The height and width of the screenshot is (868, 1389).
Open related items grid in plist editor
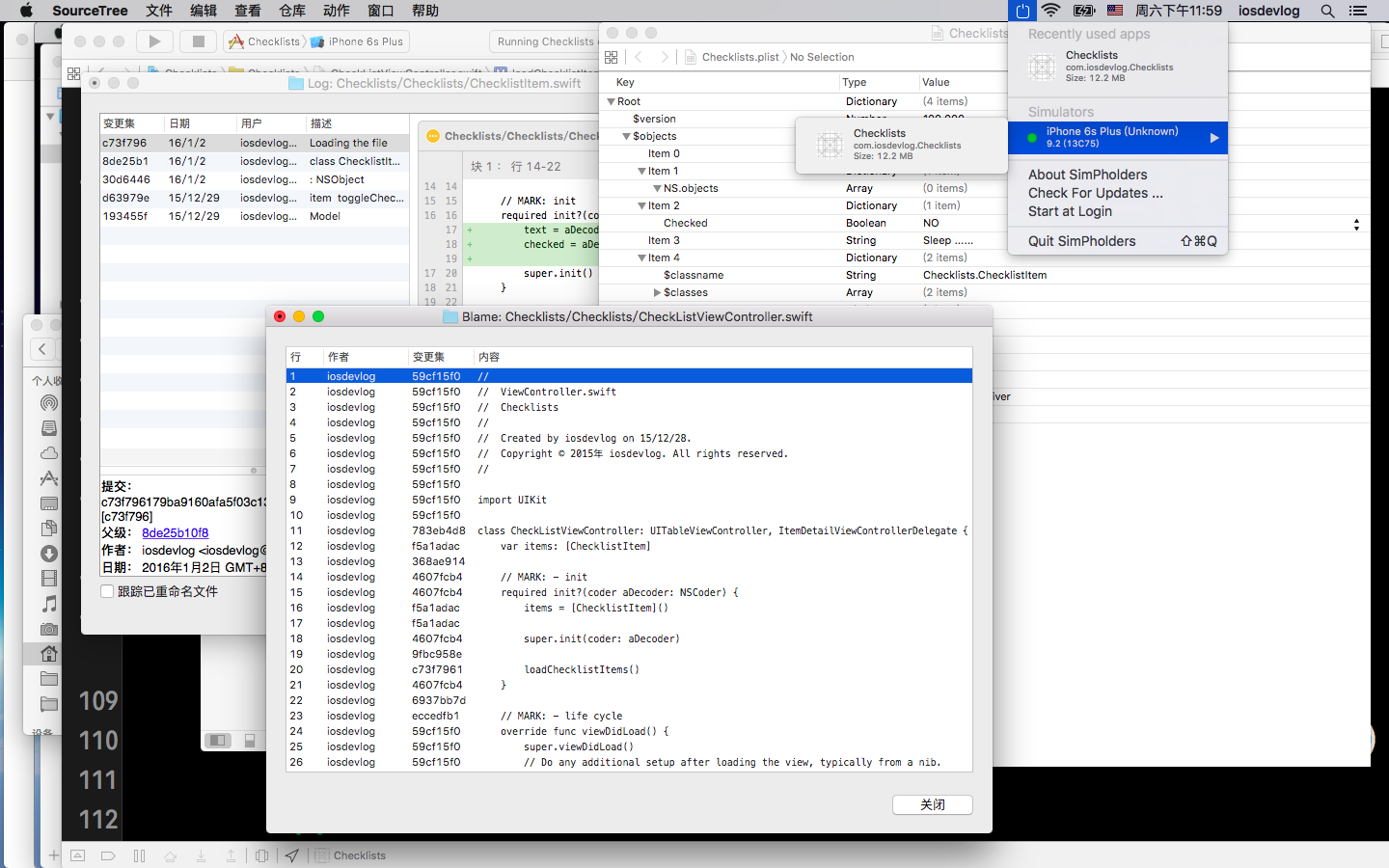pos(611,57)
